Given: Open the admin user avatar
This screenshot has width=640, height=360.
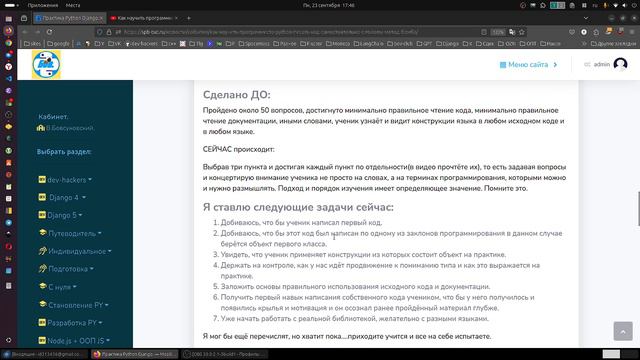Looking at the screenshot, I should click(x=620, y=64).
